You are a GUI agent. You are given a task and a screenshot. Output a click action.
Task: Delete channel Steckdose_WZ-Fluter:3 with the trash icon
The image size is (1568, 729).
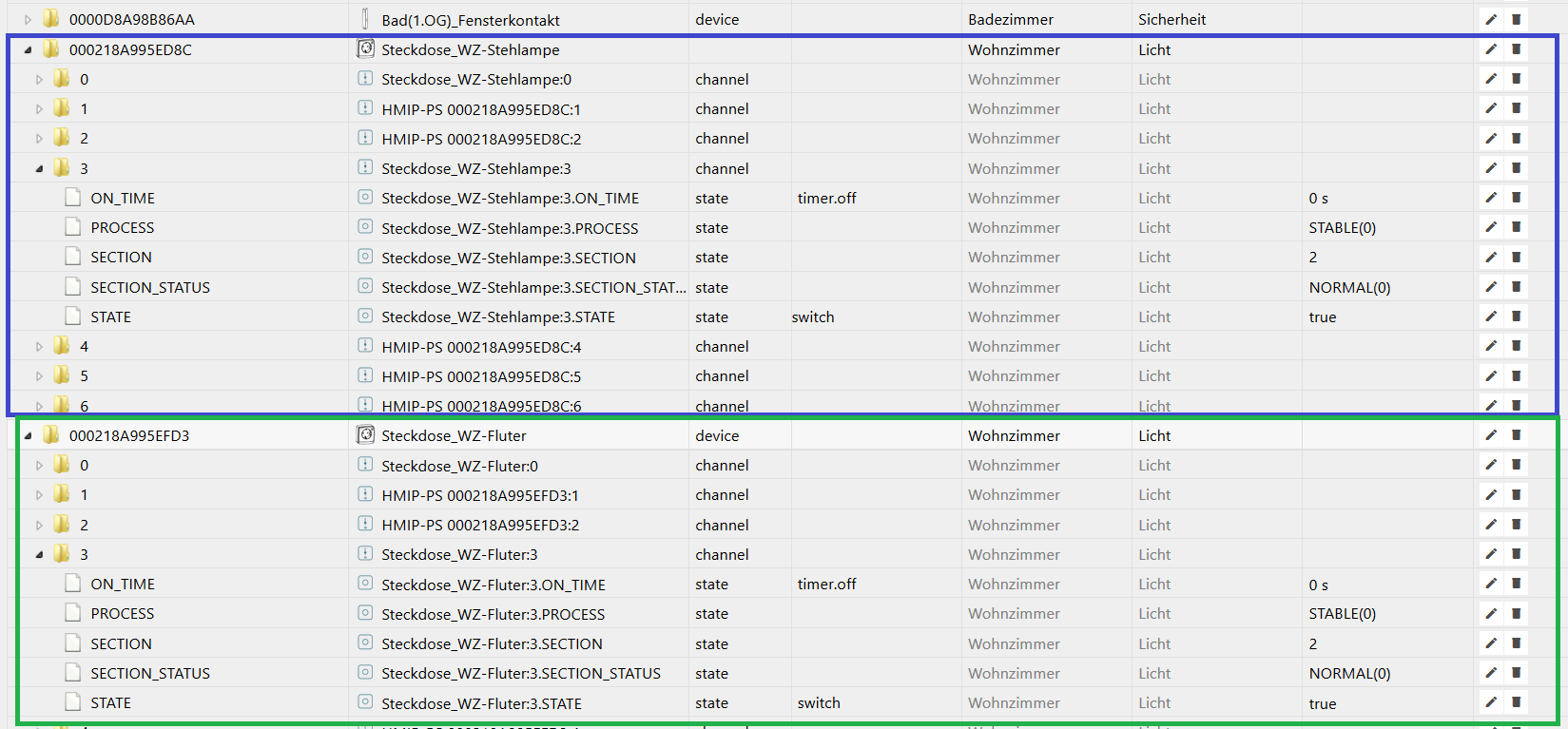tap(1517, 554)
